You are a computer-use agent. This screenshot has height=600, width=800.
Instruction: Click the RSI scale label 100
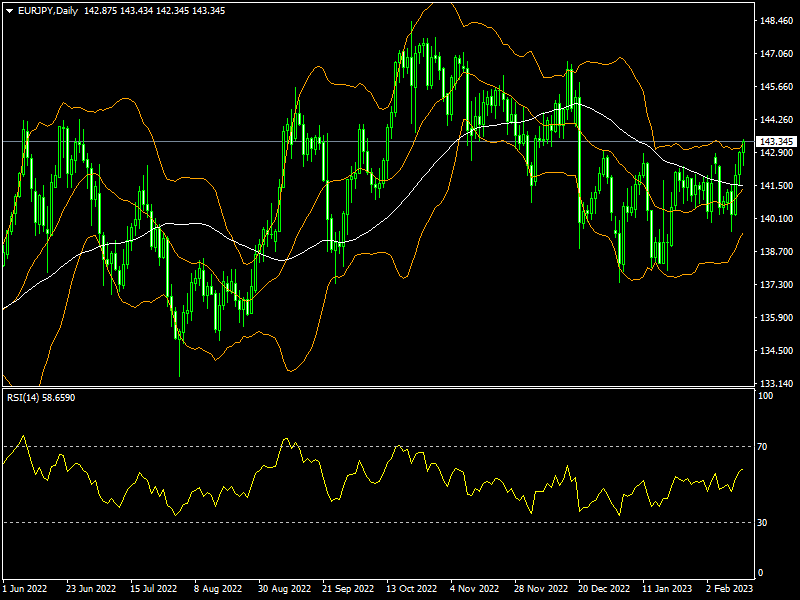pos(765,395)
